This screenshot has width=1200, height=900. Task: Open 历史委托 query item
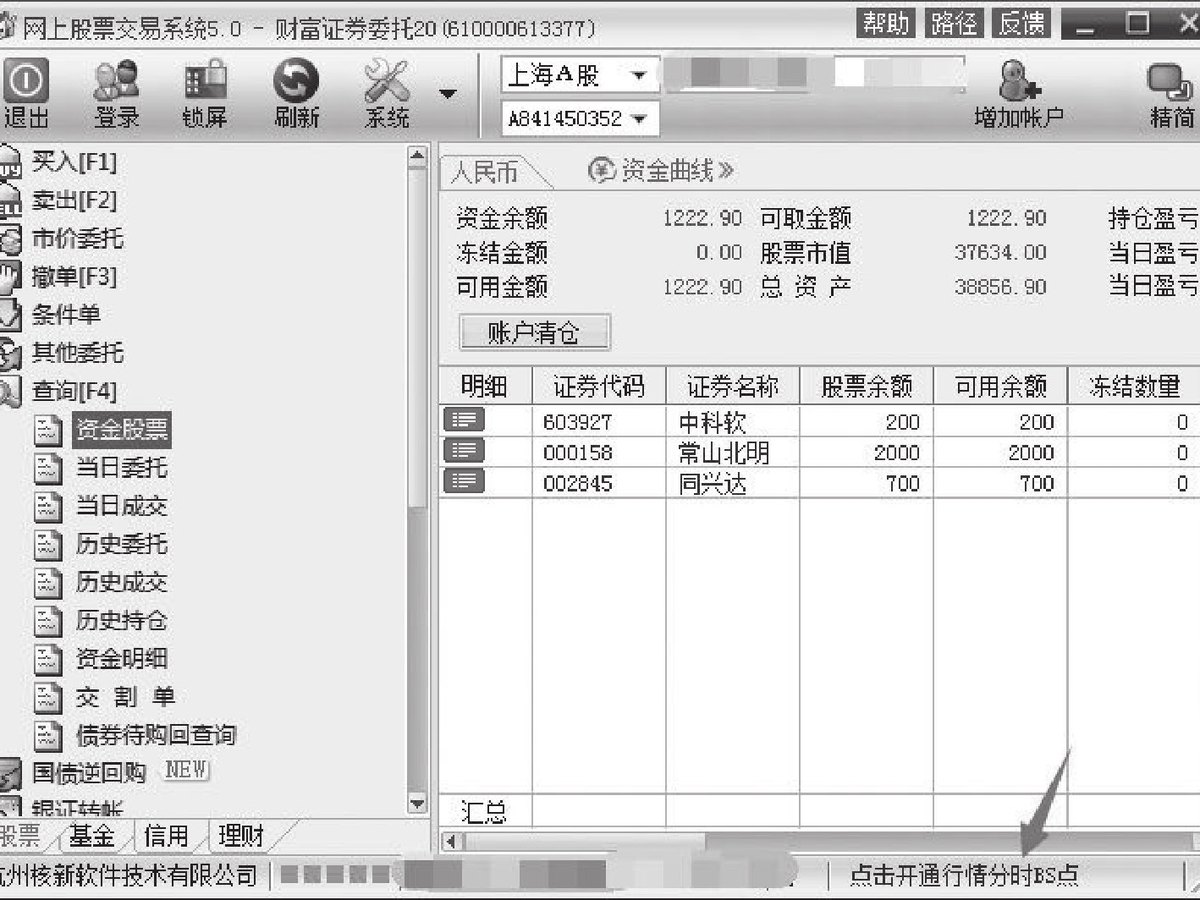click(122, 545)
